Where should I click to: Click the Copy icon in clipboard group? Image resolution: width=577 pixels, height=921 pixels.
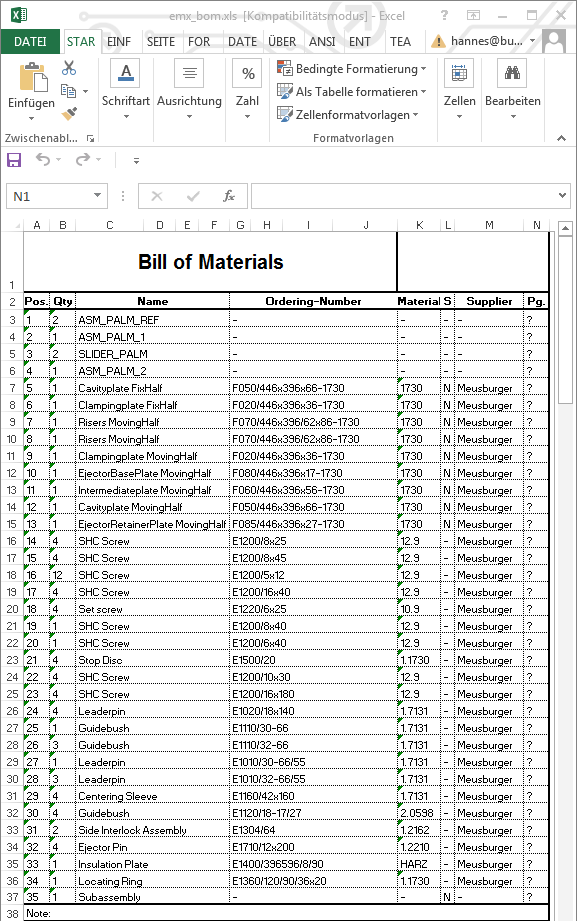click(69, 91)
